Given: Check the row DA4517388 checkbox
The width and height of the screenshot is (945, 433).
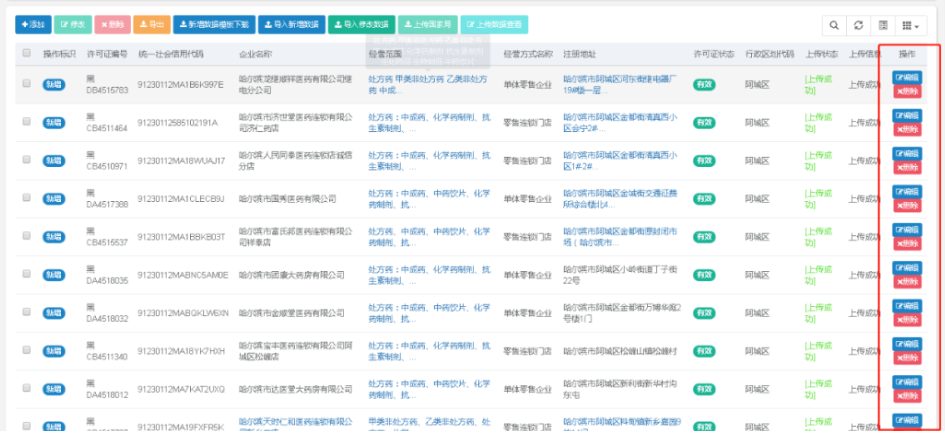Looking at the screenshot, I should tap(27, 198).
